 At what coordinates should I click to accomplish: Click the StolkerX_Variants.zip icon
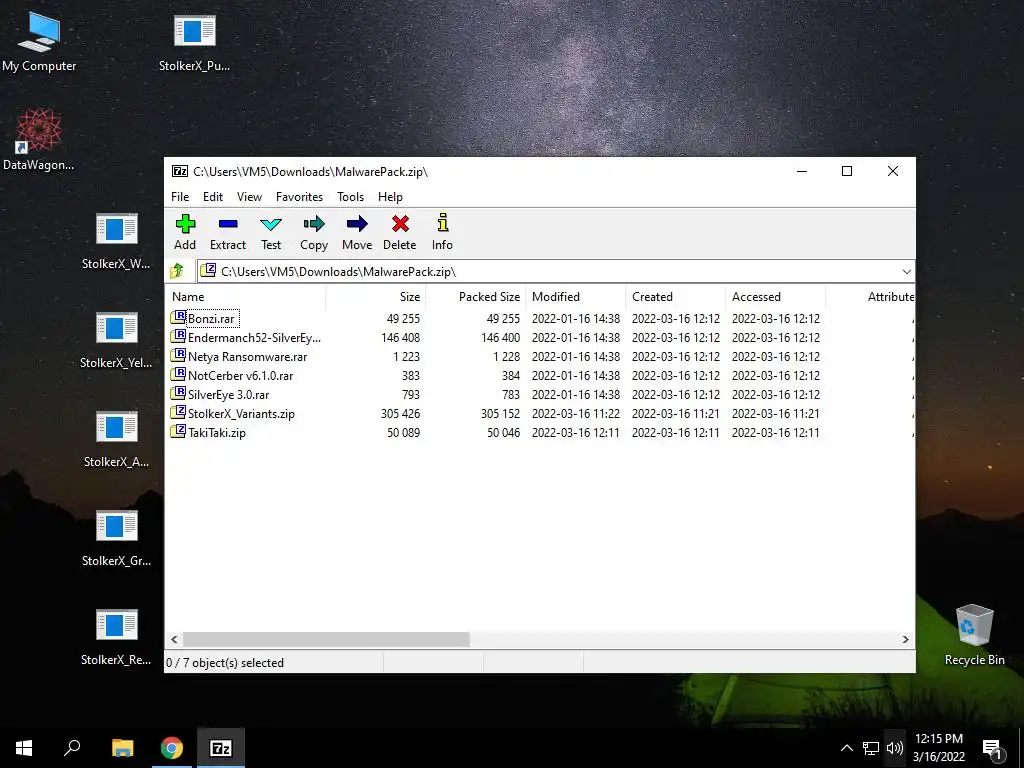[x=178, y=413]
